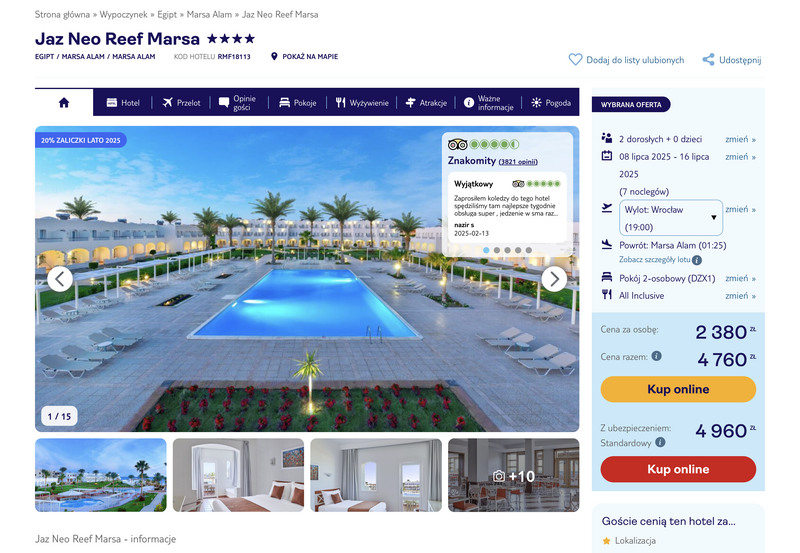Image resolution: width=800 pixels, height=553 pixels.
Task: Expand the Wylot: Wrocław departure dropdown
Action: point(670,218)
